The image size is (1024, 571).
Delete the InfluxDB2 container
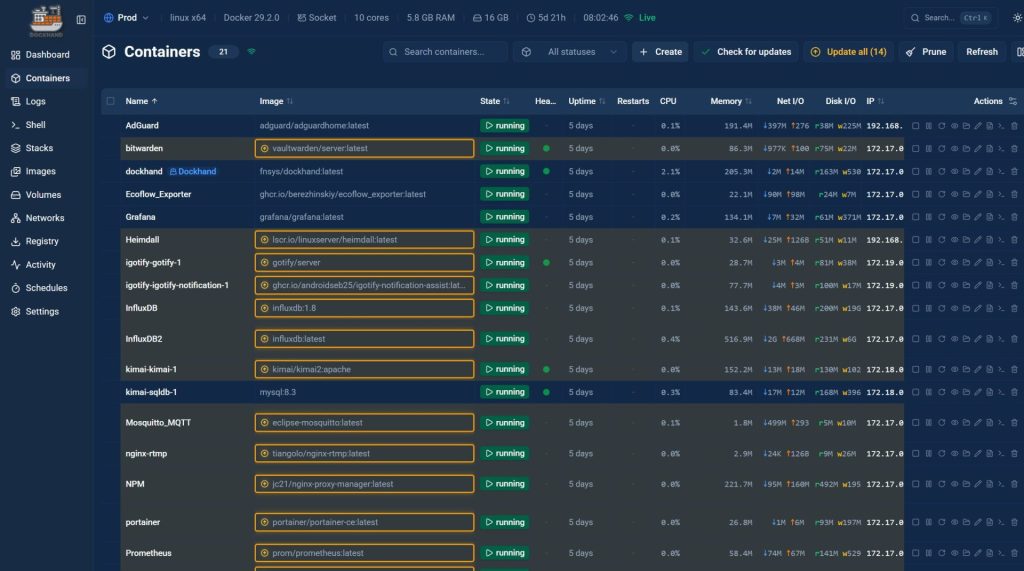click(1014, 339)
